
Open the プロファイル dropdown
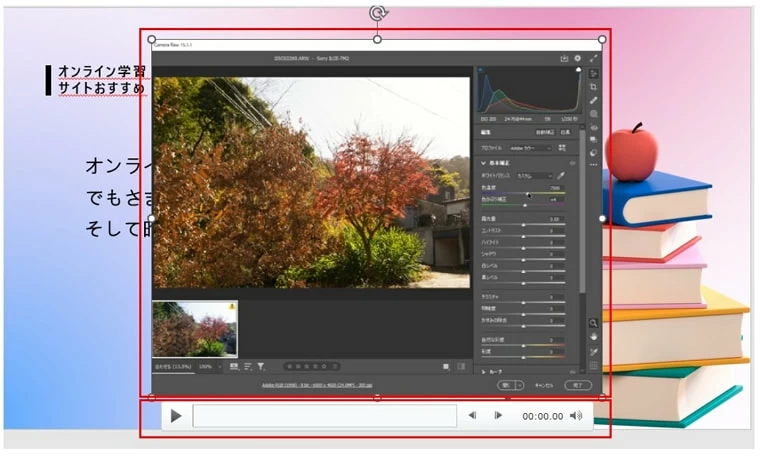[530, 148]
